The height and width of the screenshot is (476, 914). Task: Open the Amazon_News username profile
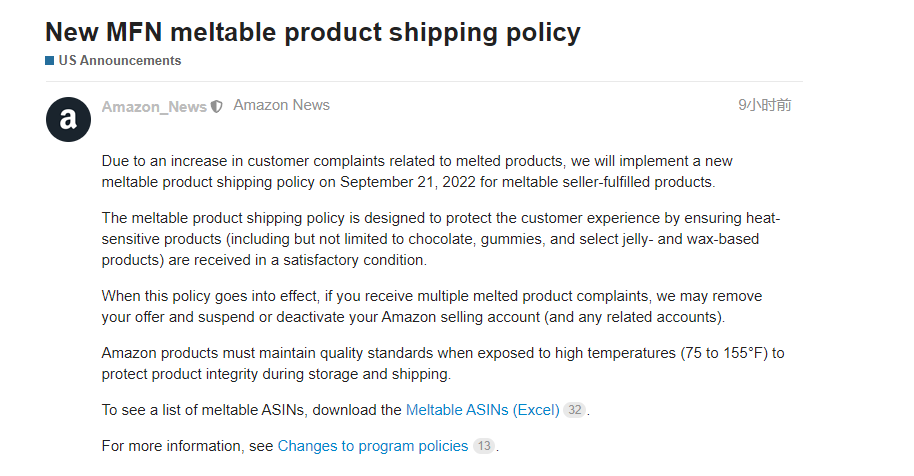pos(154,107)
